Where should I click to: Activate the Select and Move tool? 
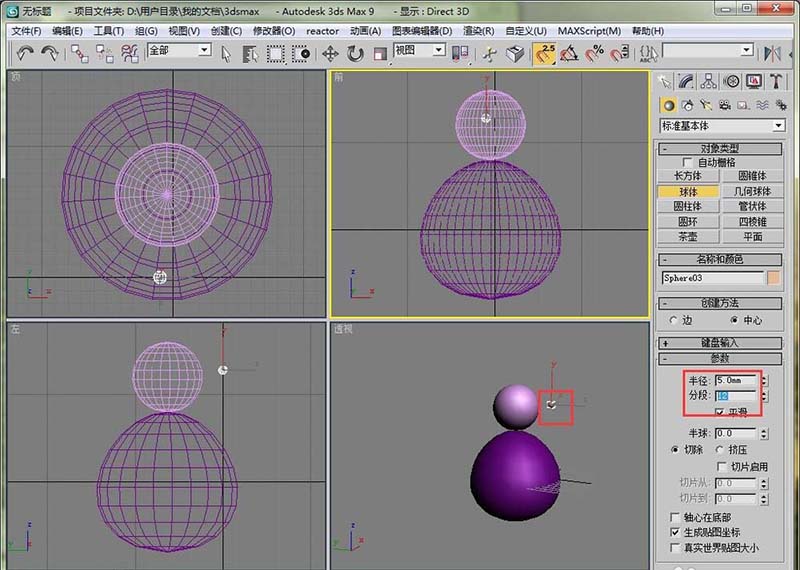pyautogui.click(x=330, y=53)
